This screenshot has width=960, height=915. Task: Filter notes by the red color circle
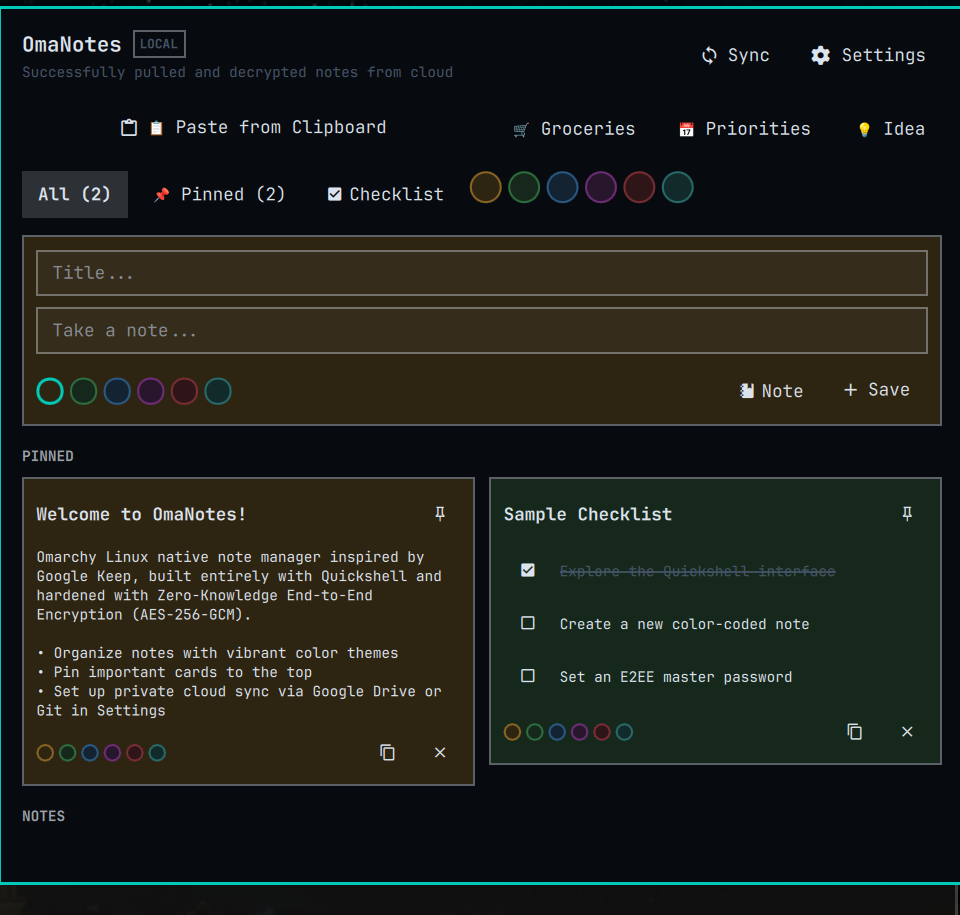pyautogui.click(x=639, y=187)
